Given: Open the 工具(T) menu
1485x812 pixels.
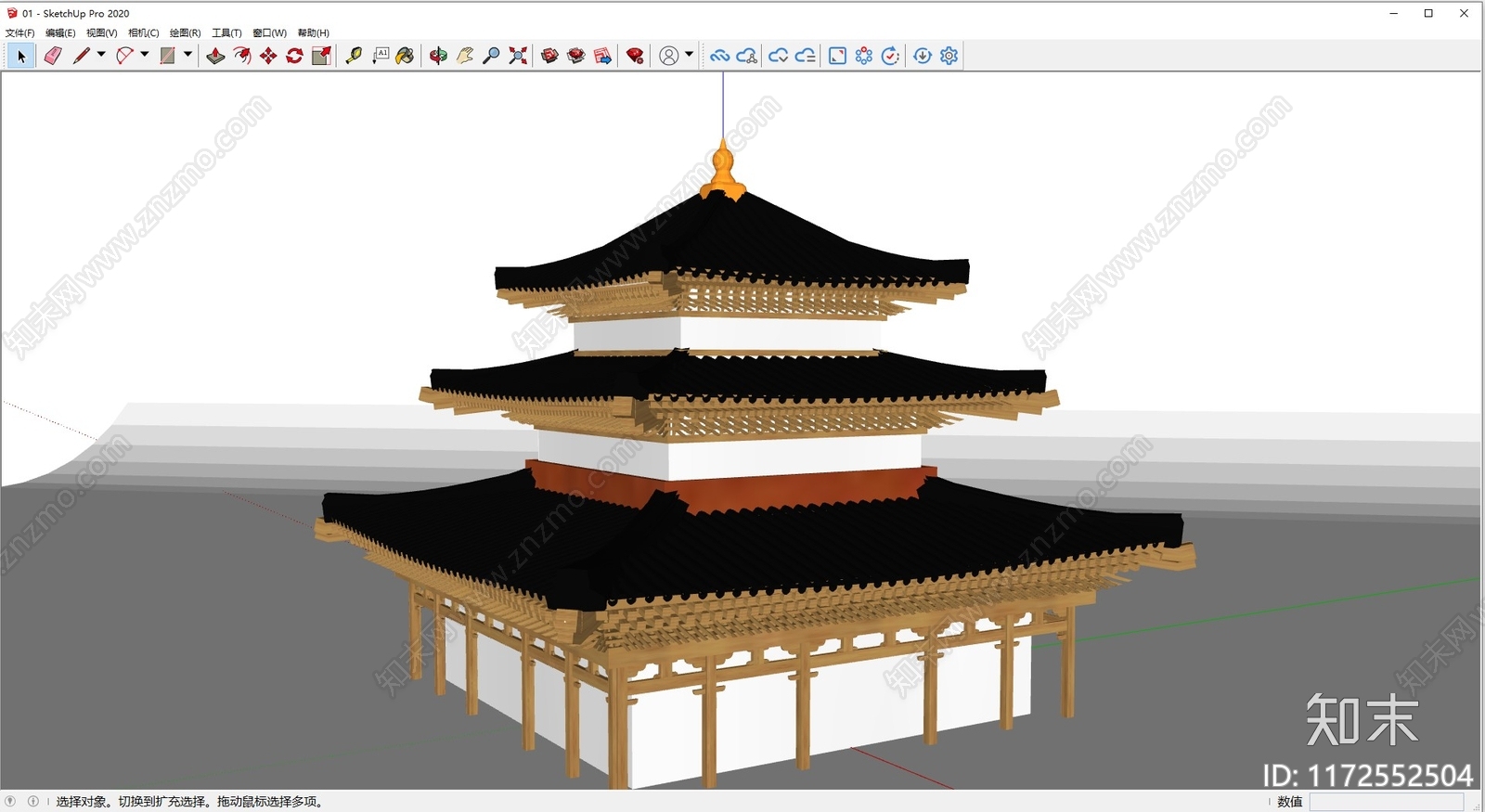Looking at the screenshot, I should pos(226,32).
